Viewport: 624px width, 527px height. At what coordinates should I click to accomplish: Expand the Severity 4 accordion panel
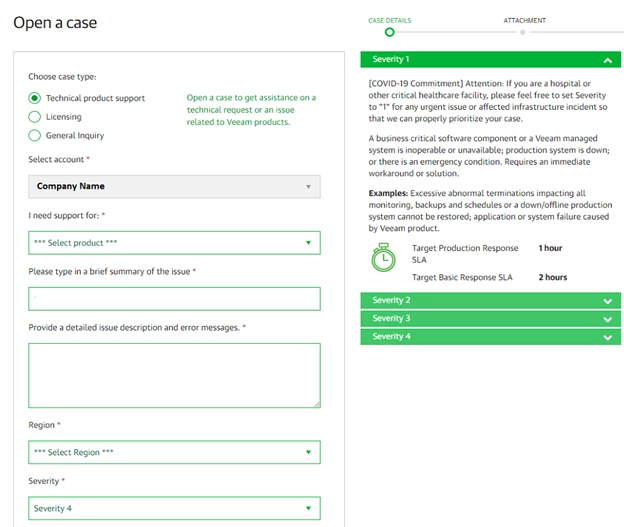[x=490, y=337]
